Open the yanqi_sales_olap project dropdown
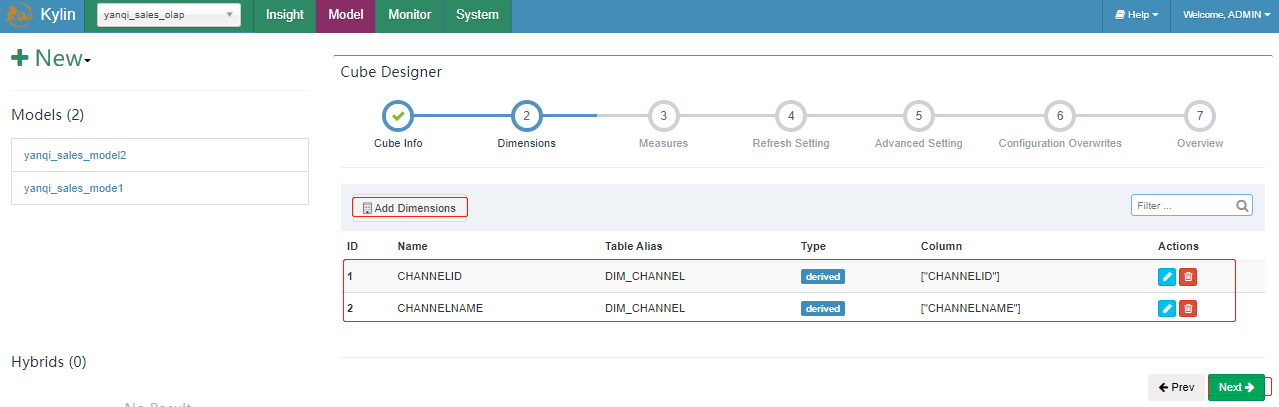 click(x=168, y=15)
